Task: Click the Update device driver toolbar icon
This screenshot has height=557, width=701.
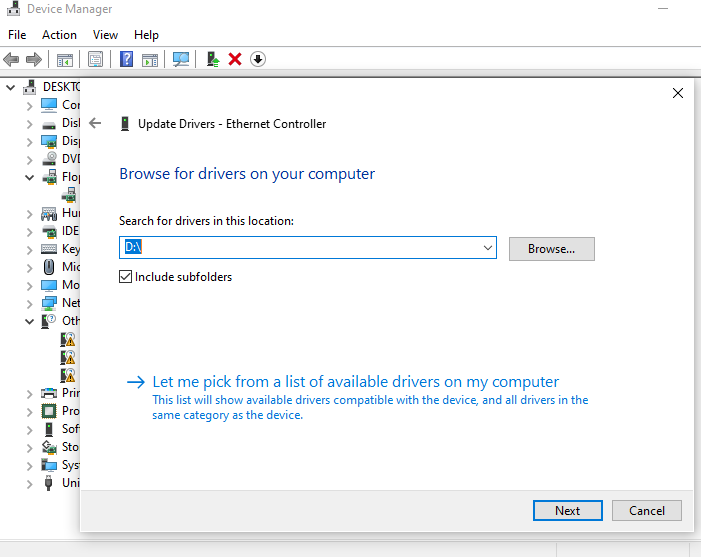Action: (x=213, y=60)
